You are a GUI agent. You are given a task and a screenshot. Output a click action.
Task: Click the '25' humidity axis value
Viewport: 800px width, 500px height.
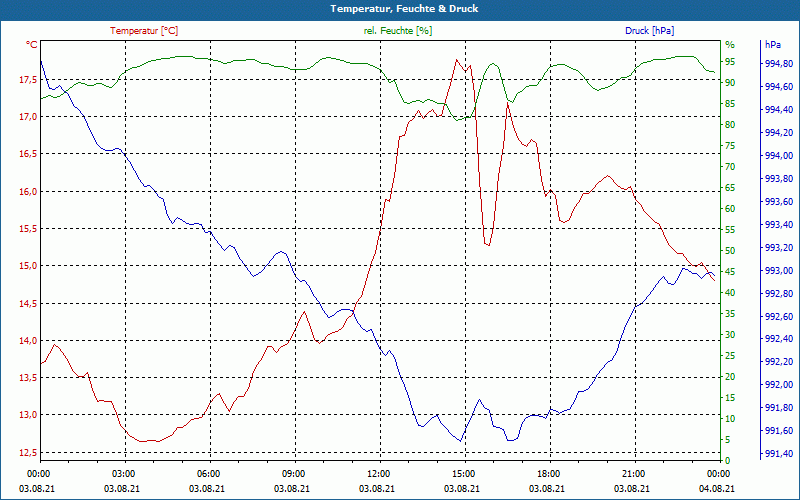pyautogui.click(x=730, y=356)
